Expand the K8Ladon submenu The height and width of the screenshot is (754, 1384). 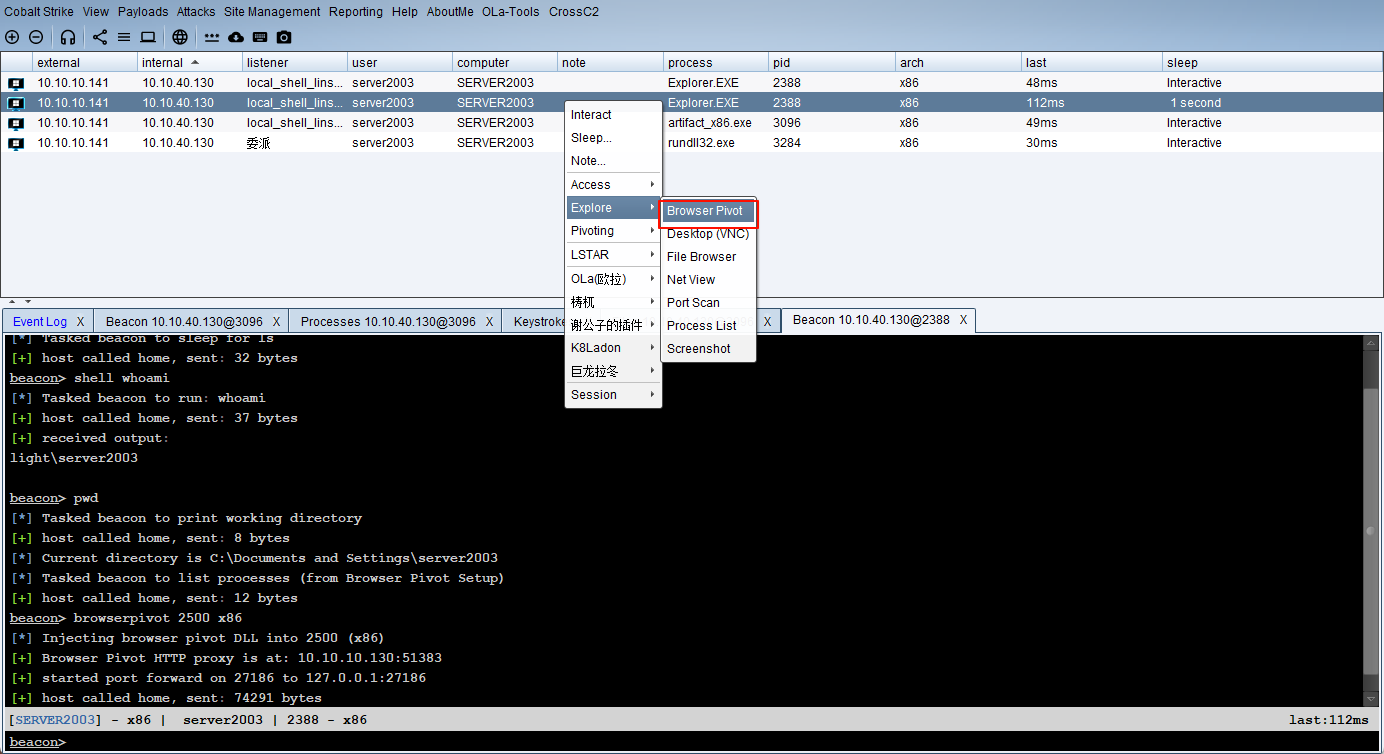(x=613, y=348)
